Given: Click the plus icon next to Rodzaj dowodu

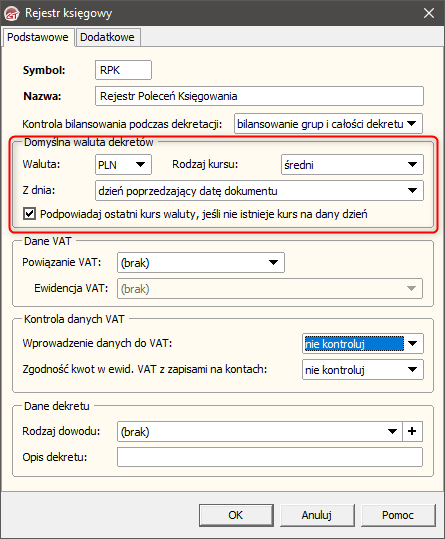Looking at the screenshot, I should 412,431.
